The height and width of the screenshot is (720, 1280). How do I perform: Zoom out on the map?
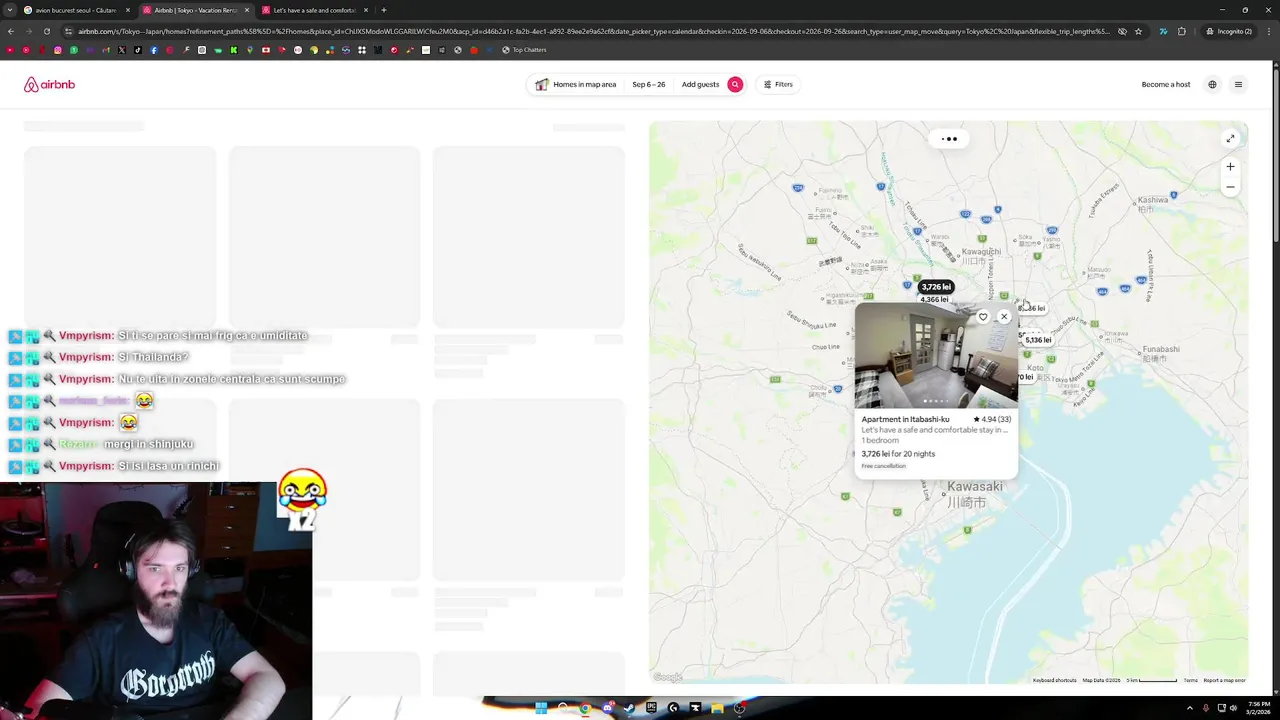tap(1230, 187)
